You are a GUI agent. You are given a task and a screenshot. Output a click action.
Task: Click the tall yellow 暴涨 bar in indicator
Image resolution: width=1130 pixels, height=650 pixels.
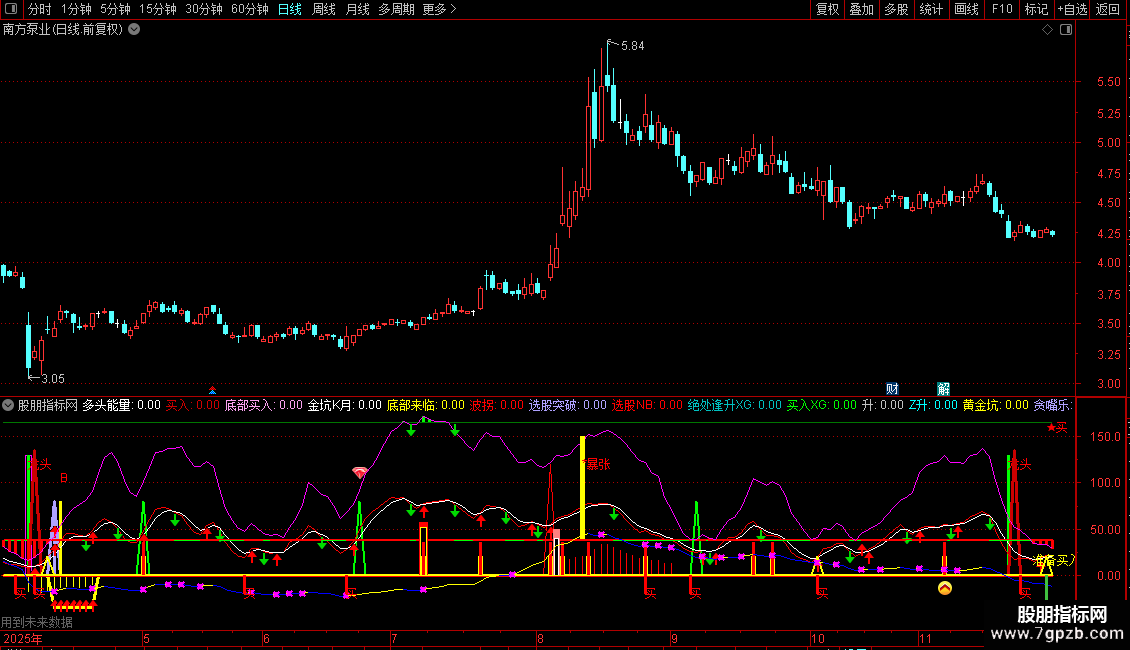(x=582, y=488)
